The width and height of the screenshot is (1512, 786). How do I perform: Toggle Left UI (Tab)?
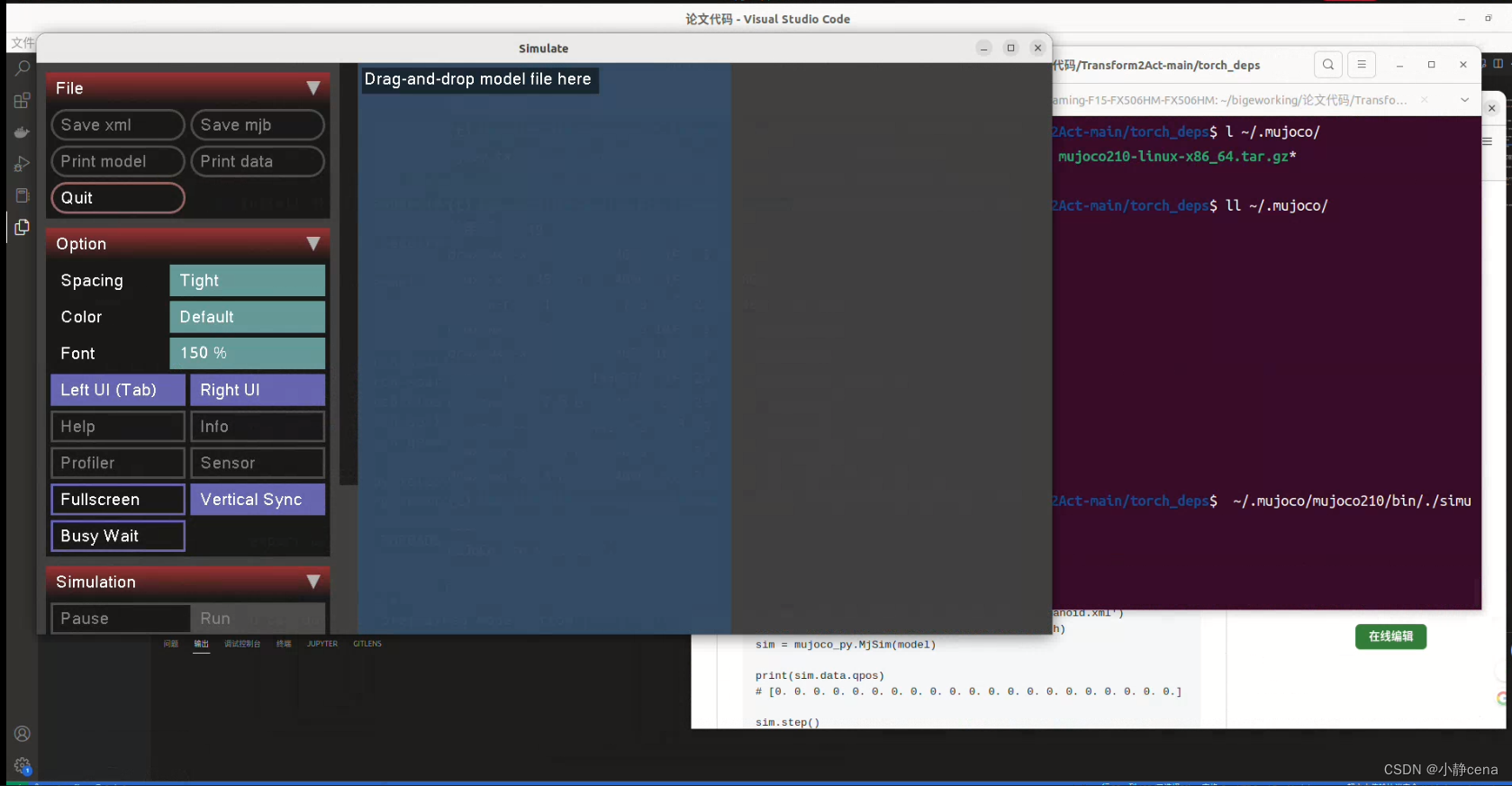point(118,390)
